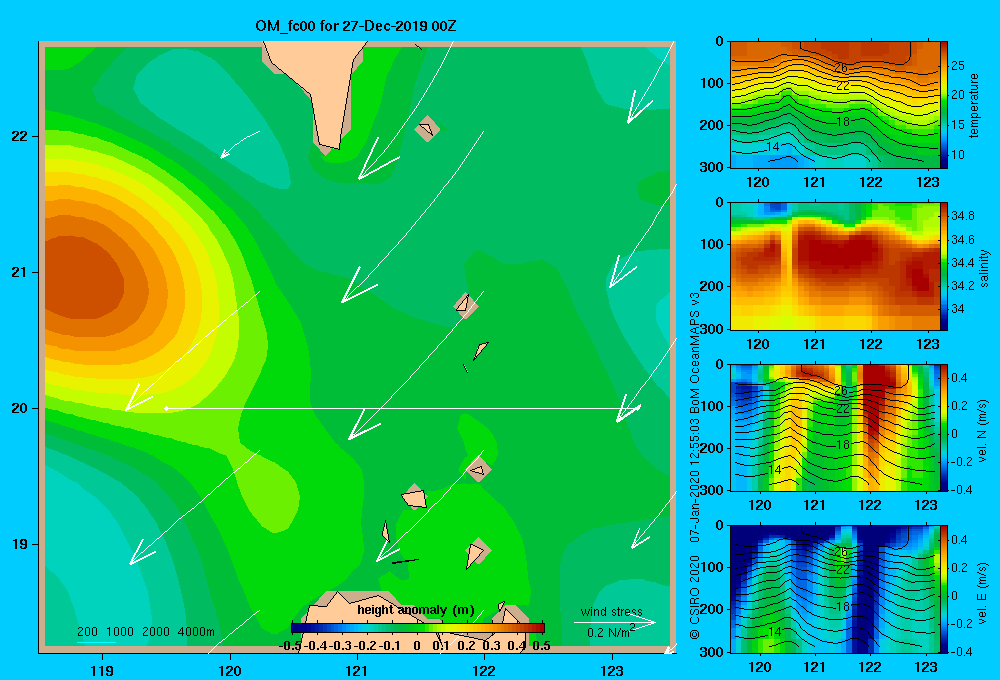1000x680 pixels.
Task: Click the '200' depth contour legend entry
Action: (x=87, y=632)
